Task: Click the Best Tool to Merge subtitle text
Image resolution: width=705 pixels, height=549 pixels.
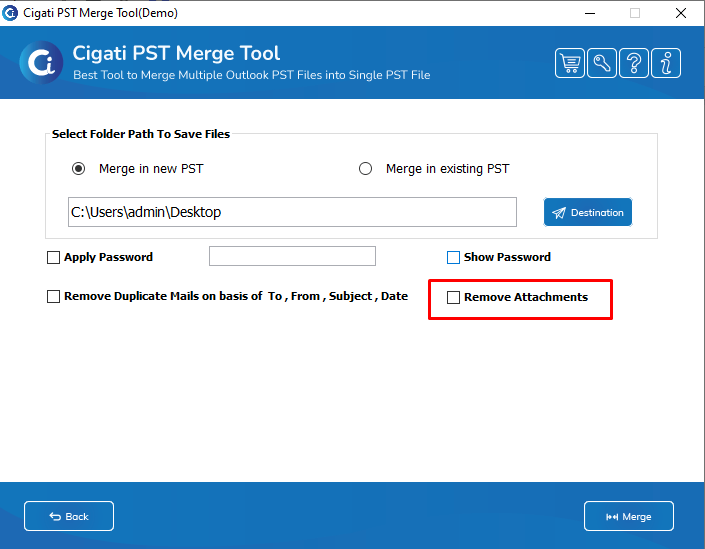Action: (252, 75)
